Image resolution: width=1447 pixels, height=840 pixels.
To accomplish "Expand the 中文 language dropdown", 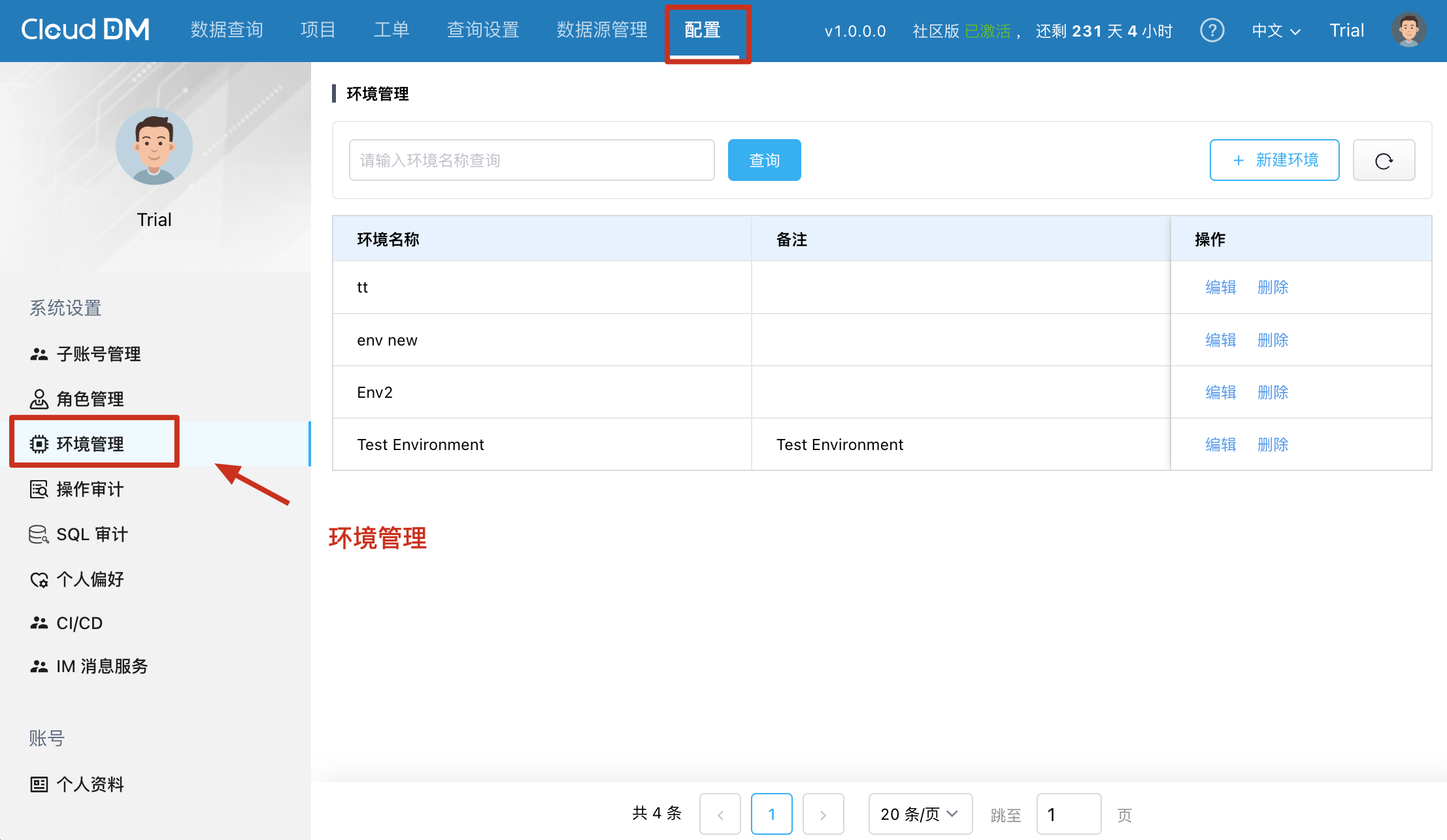I will coord(1275,31).
